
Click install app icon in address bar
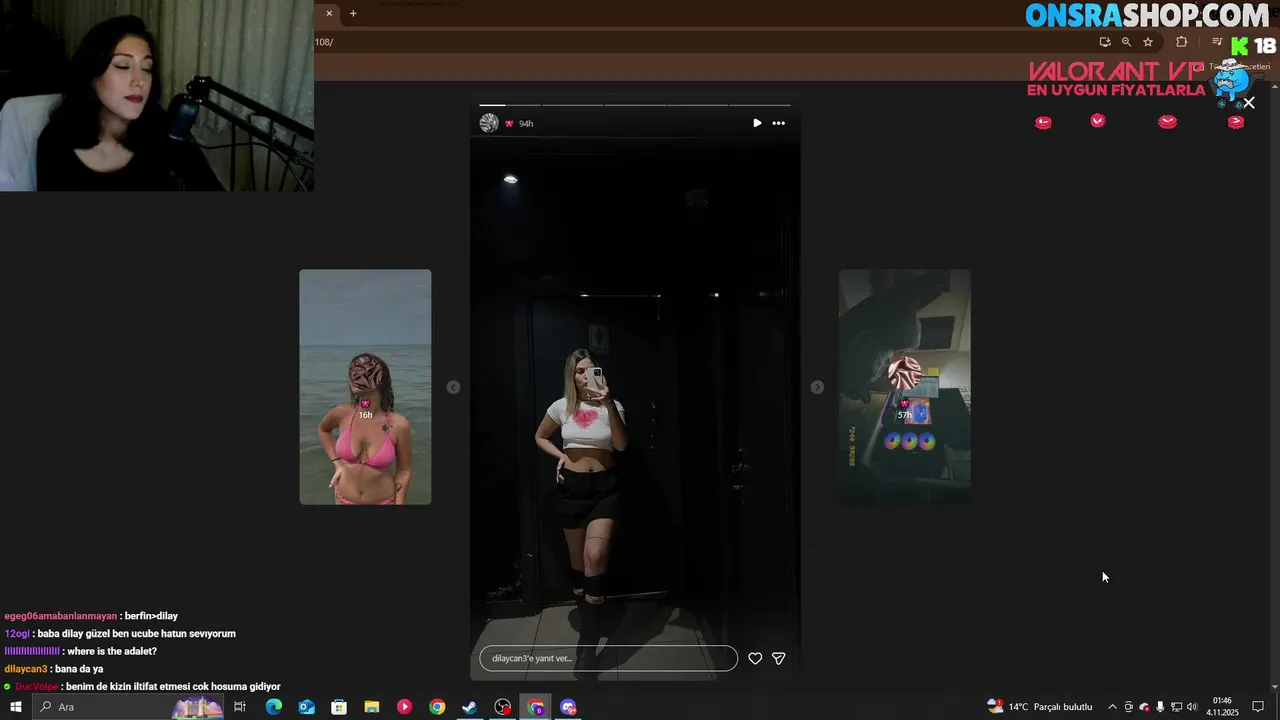click(x=1105, y=42)
